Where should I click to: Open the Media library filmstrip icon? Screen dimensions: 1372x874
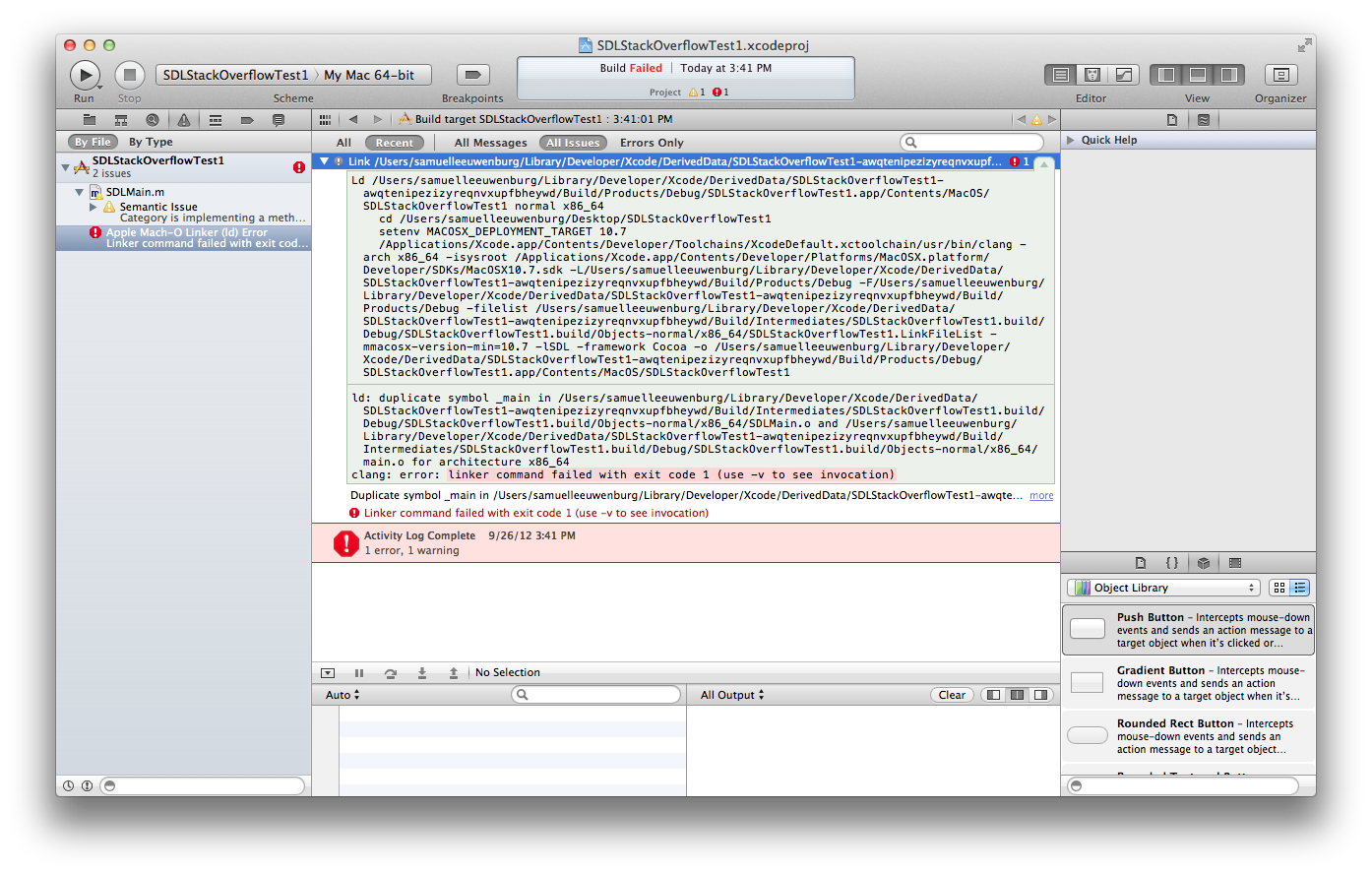tap(1235, 563)
